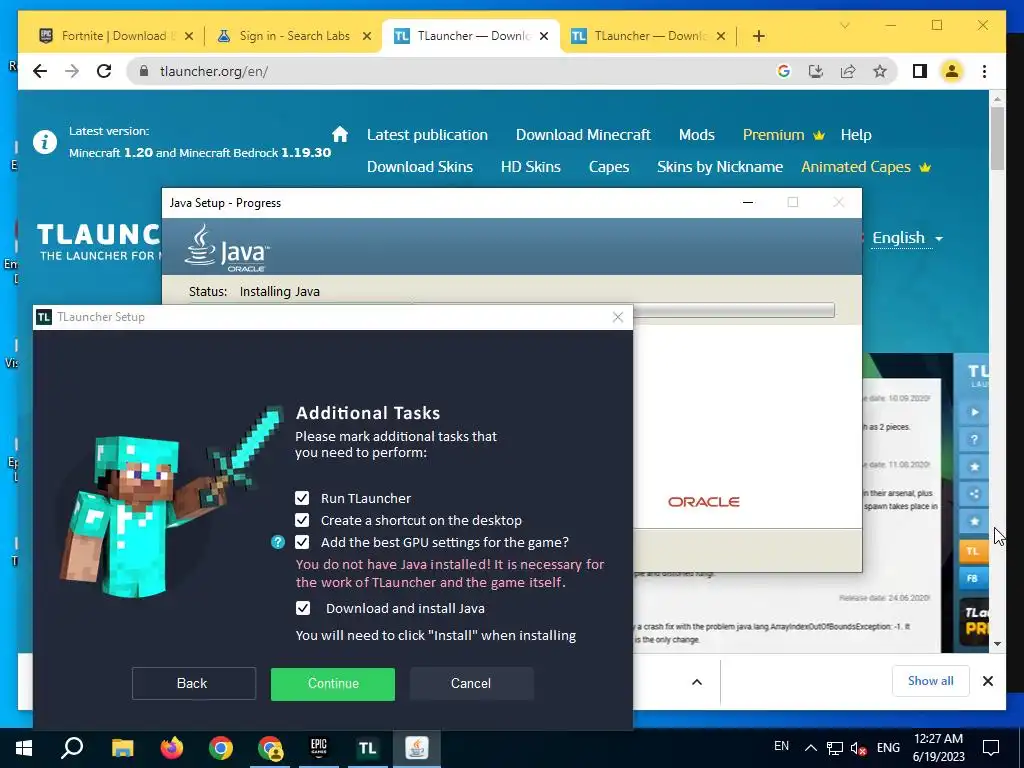
Task: Open Premium menu item
Action: (783, 135)
